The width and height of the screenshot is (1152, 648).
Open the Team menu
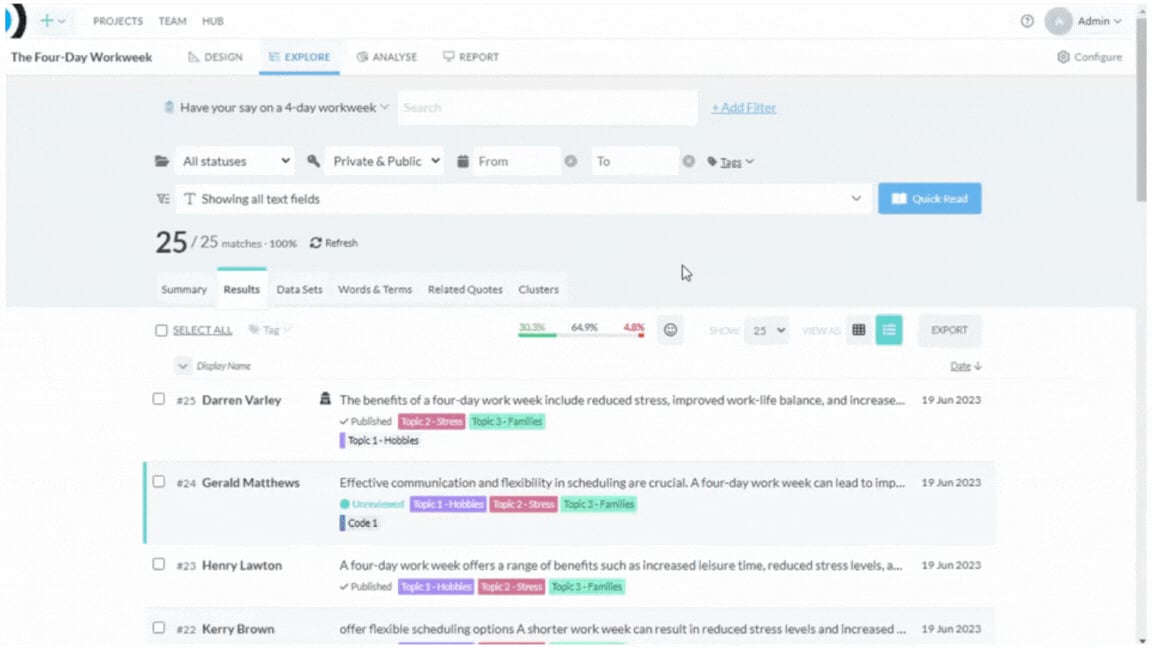click(173, 21)
